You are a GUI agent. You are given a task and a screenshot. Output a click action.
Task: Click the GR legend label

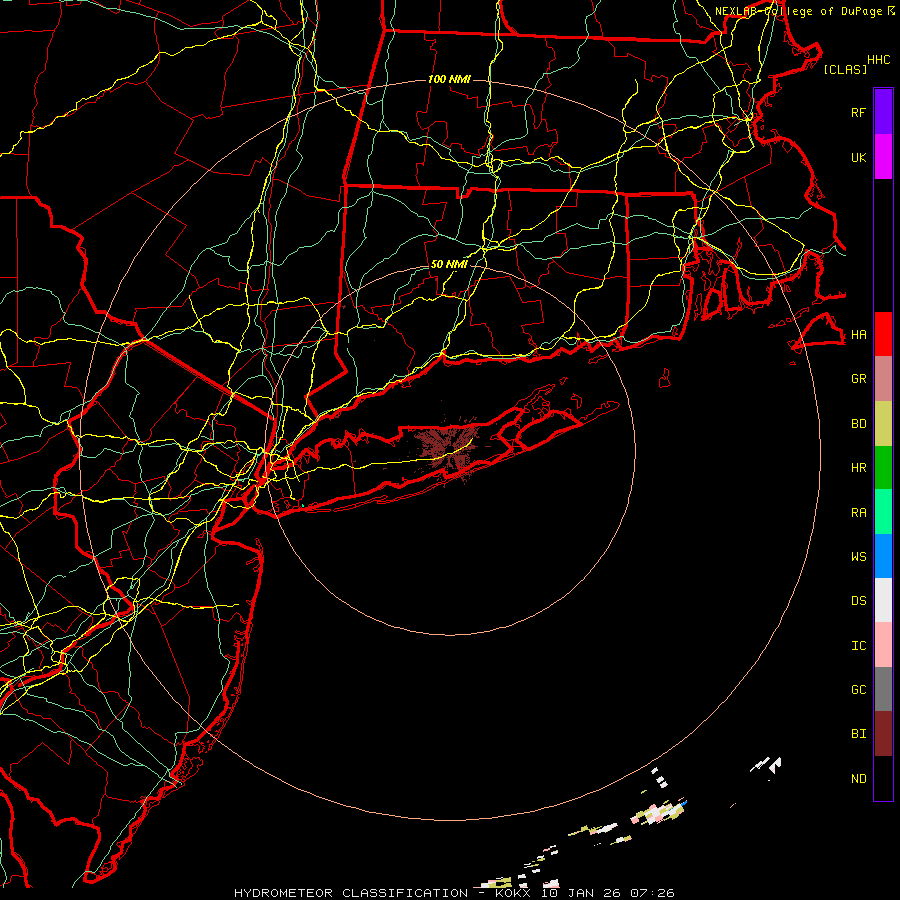[858, 379]
